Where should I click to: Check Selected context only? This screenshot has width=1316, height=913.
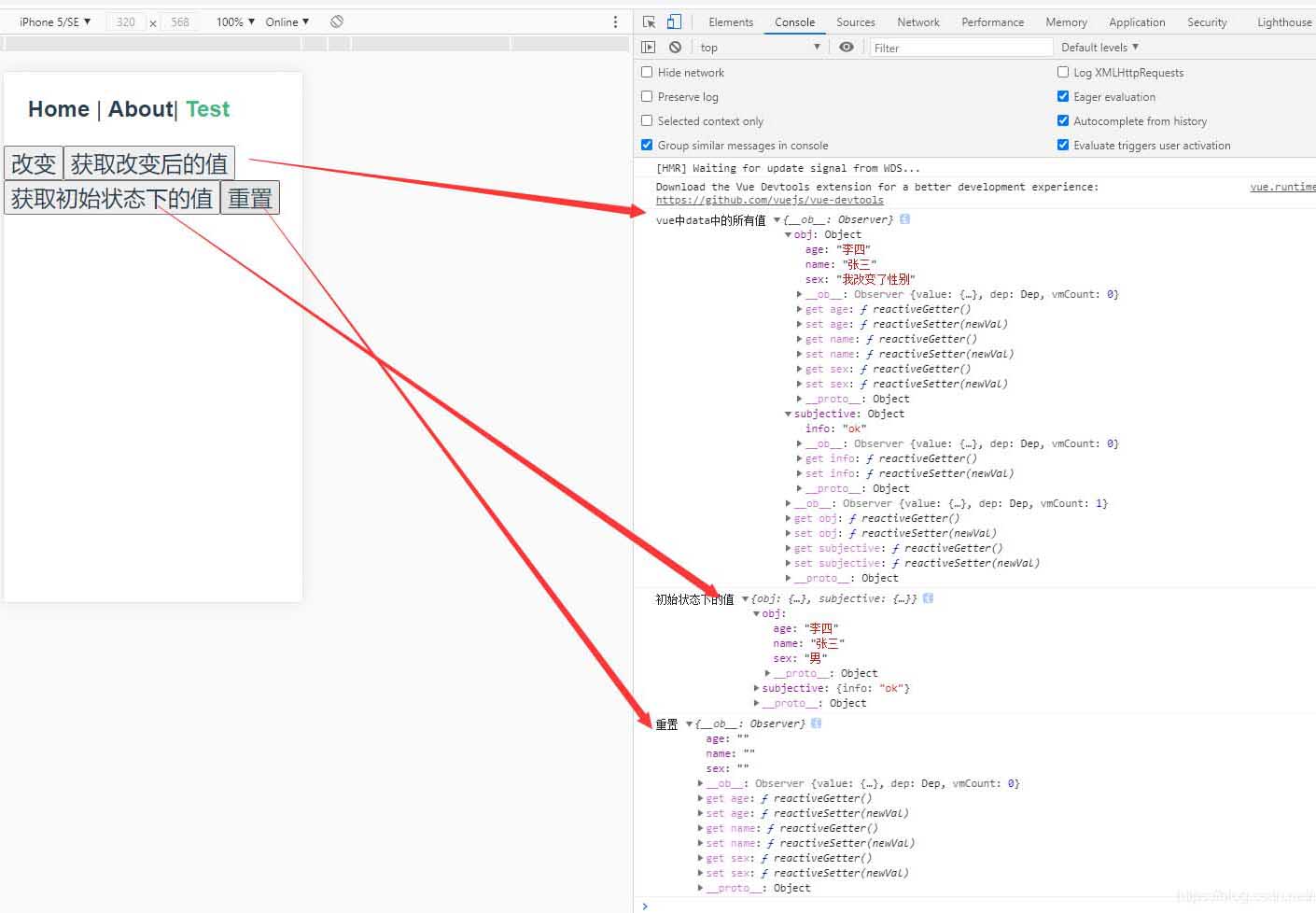click(x=647, y=120)
